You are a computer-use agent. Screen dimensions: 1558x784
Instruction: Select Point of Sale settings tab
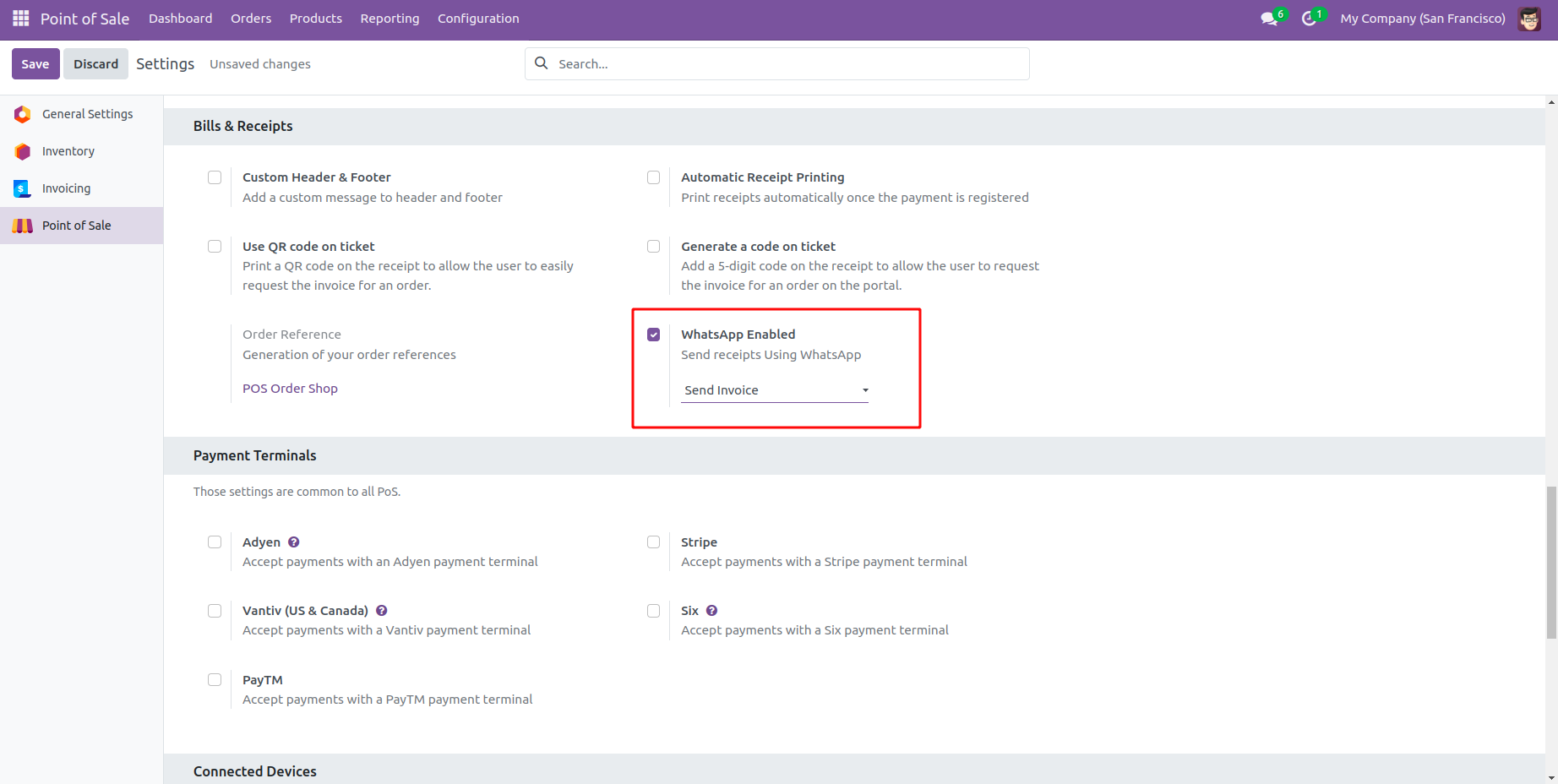[x=82, y=226]
